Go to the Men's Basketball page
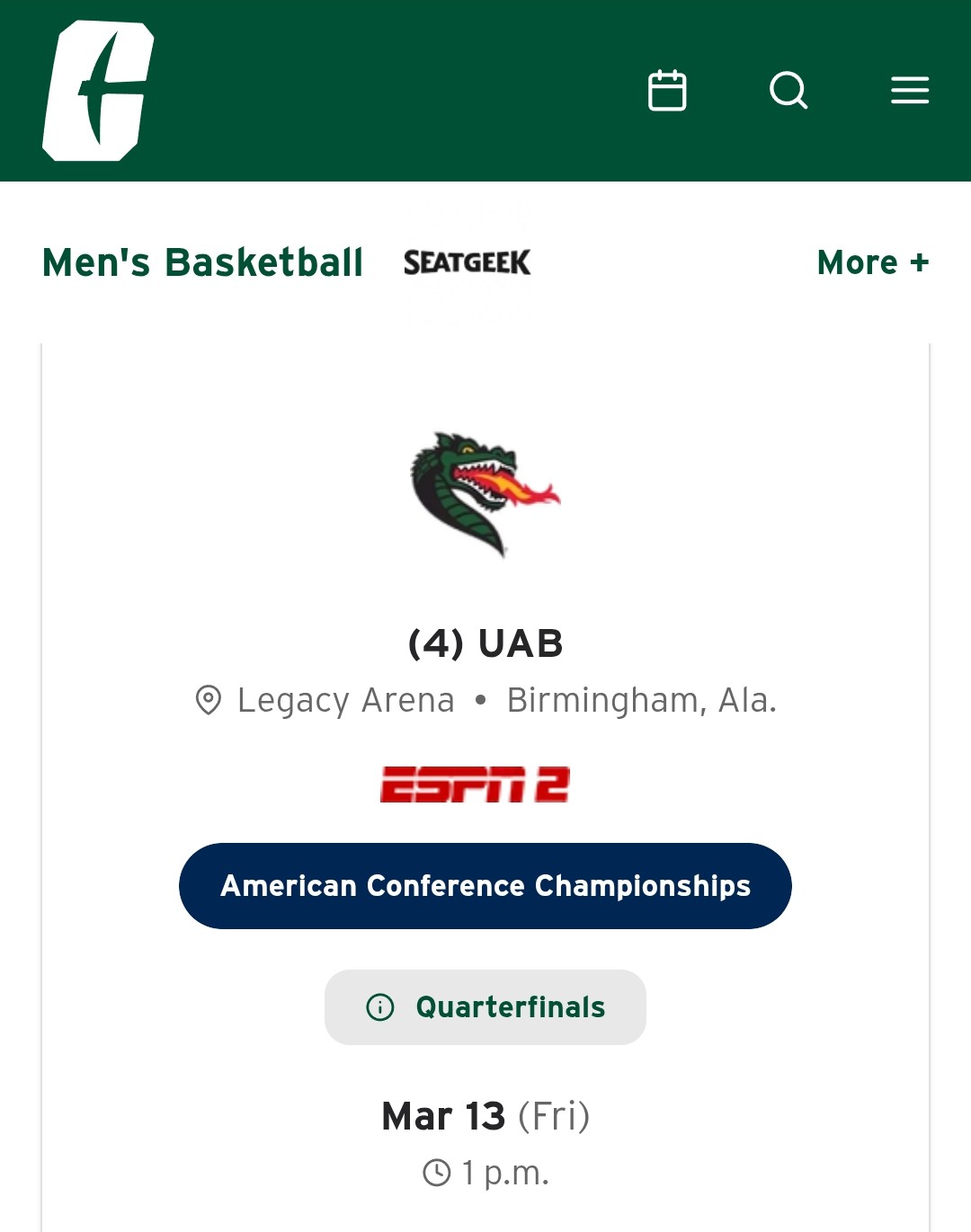971x1232 pixels. [202, 262]
